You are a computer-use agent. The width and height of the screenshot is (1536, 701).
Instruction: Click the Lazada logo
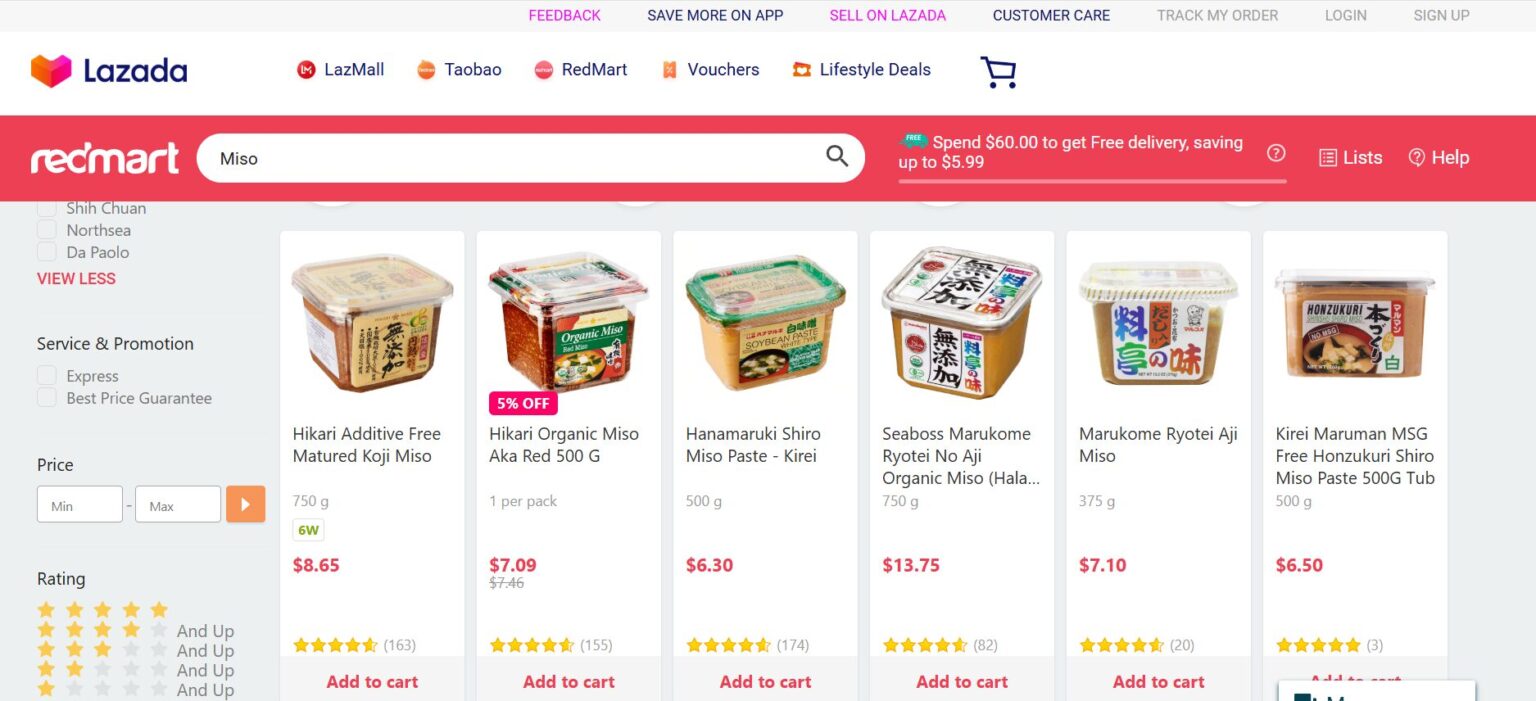[x=109, y=71]
